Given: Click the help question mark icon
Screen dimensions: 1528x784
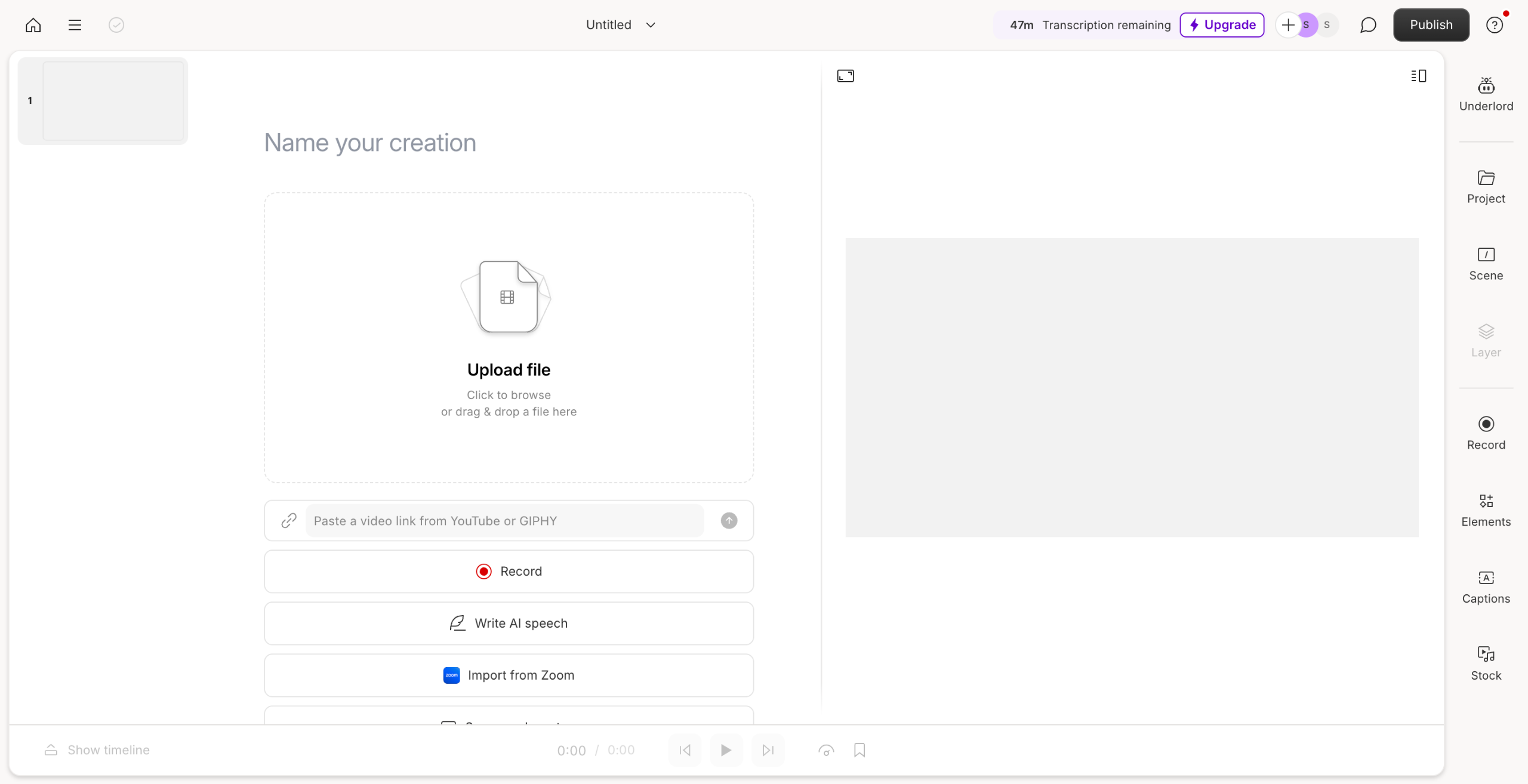Looking at the screenshot, I should coord(1494,25).
